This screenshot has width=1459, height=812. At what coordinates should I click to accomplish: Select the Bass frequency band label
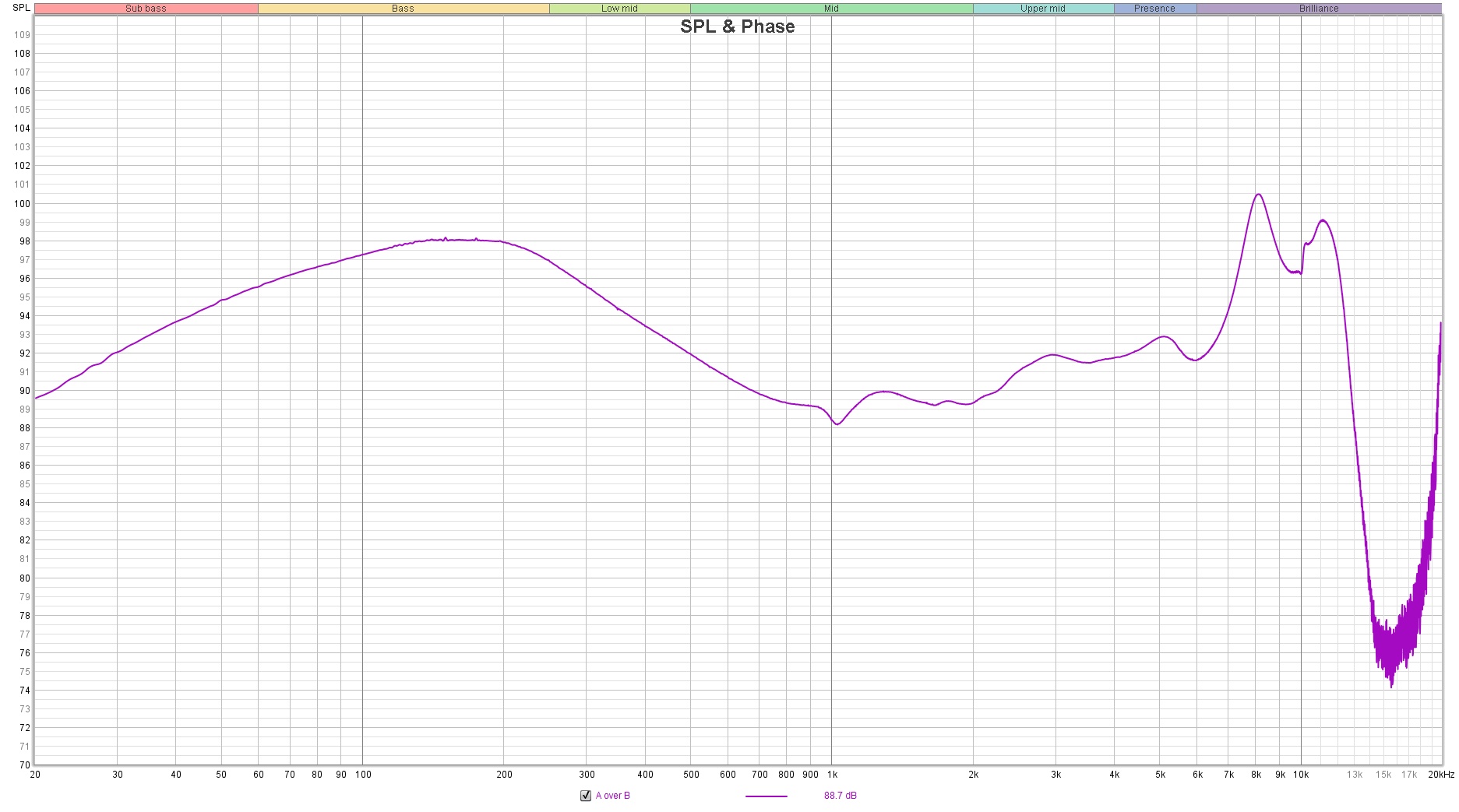click(x=404, y=9)
